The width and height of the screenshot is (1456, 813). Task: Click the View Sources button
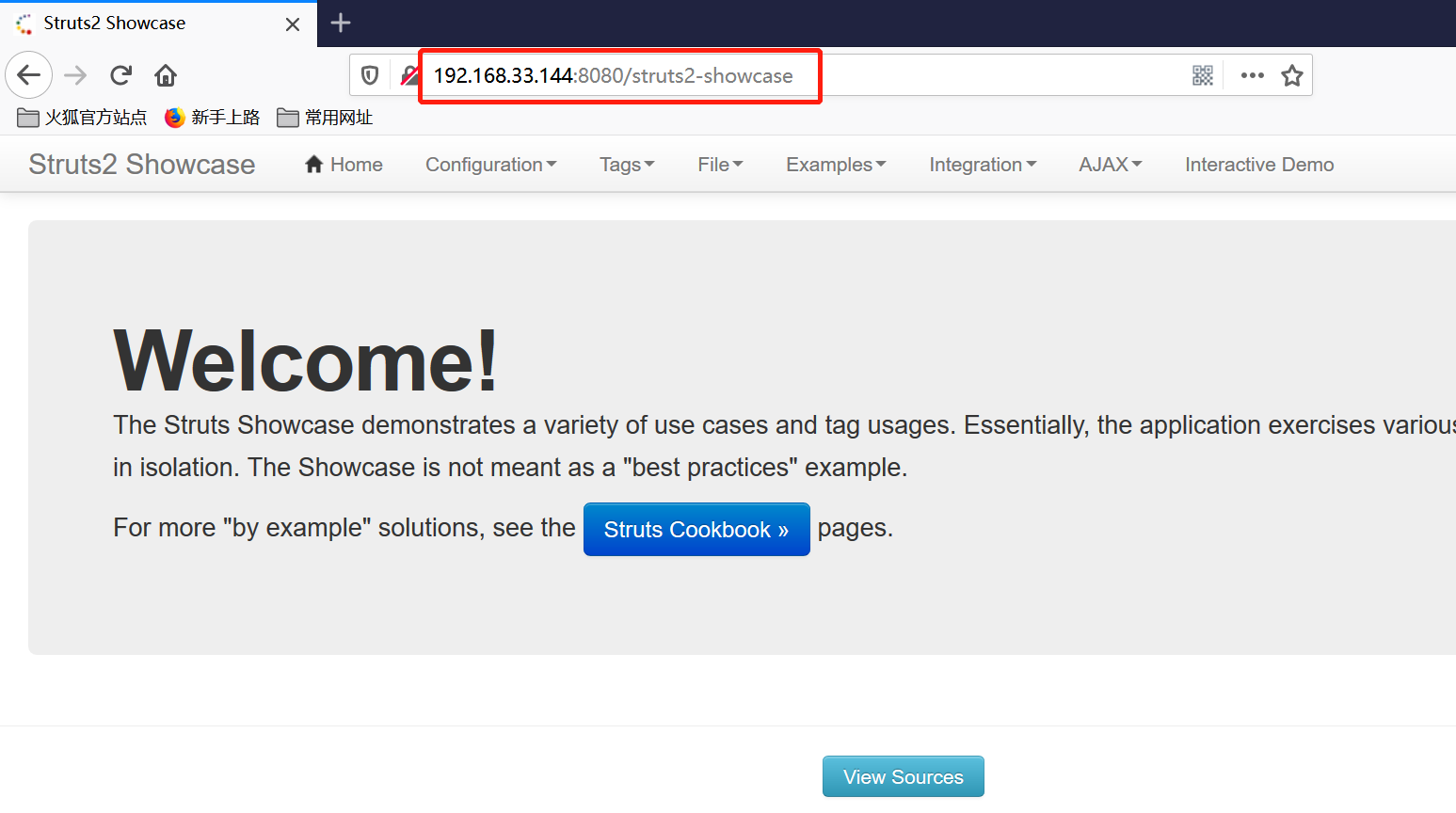point(904,777)
